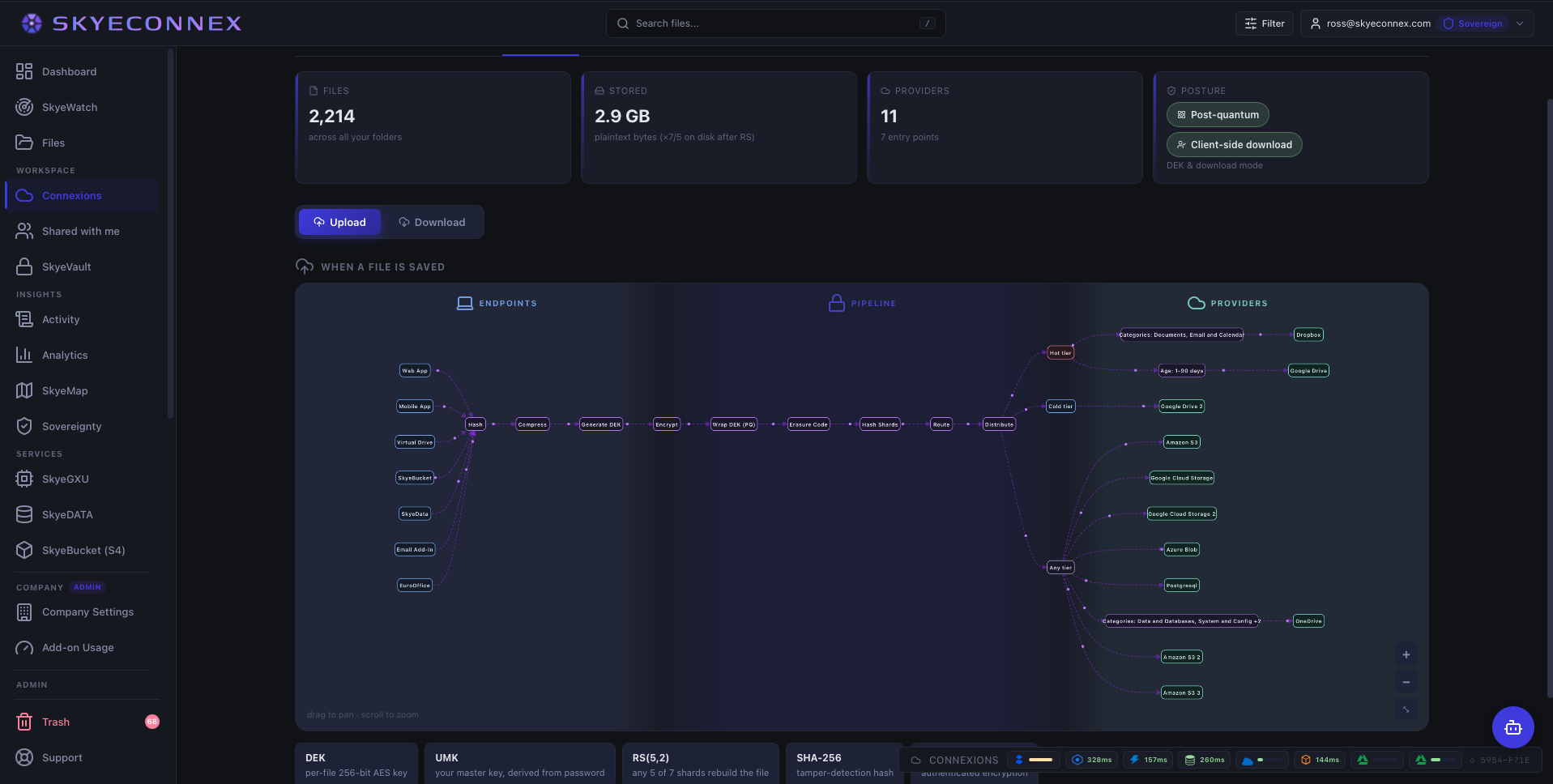Image resolution: width=1553 pixels, height=784 pixels.
Task: Click the 260ms database latency chip
Action: (x=1205, y=760)
